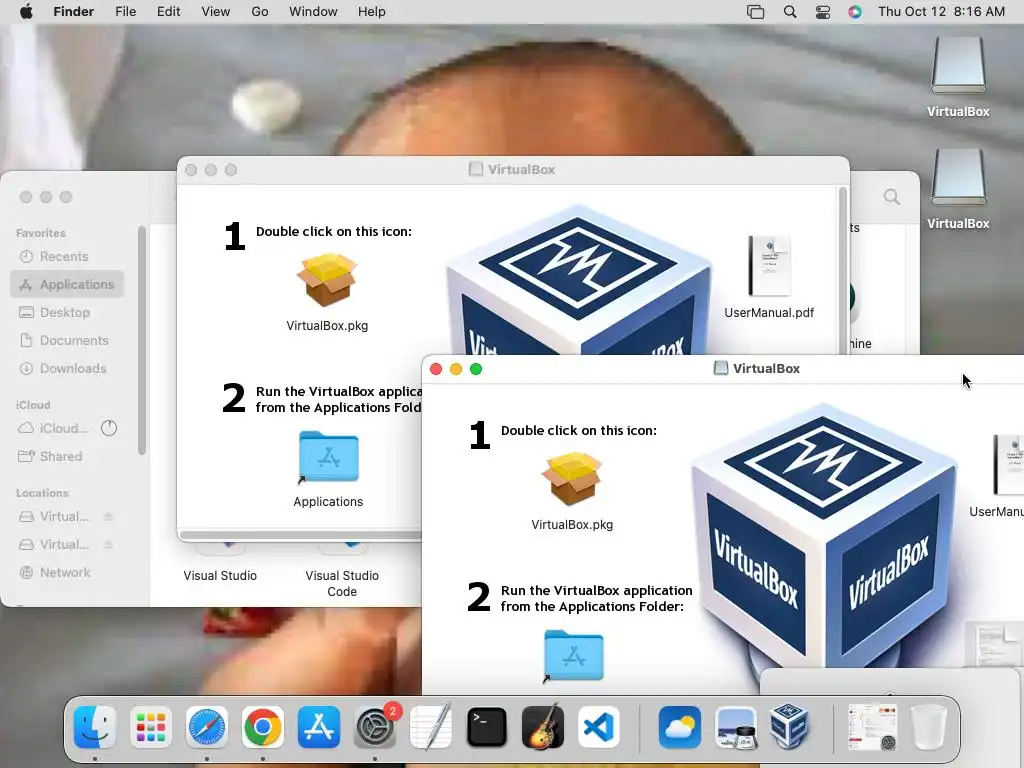
Task: Open Spotlight search in the menu bar
Action: 790,12
